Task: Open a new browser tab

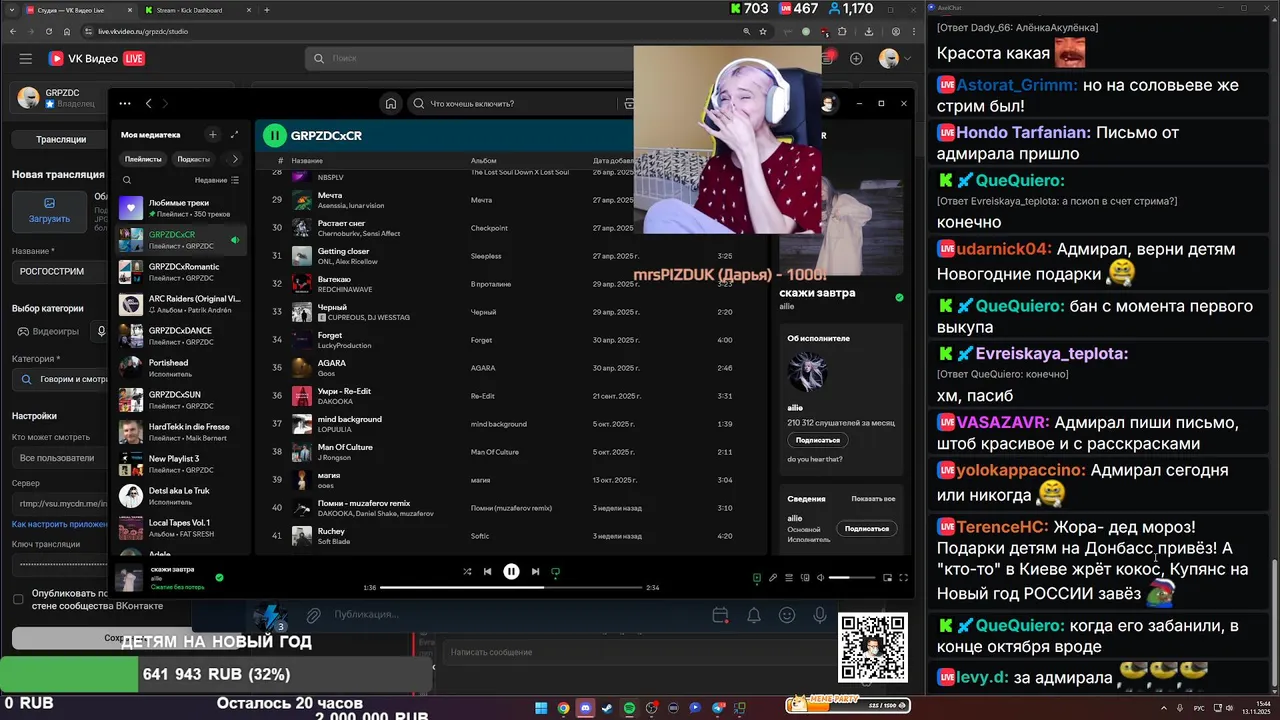Action: pyautogui.click(x=266, y=10)
